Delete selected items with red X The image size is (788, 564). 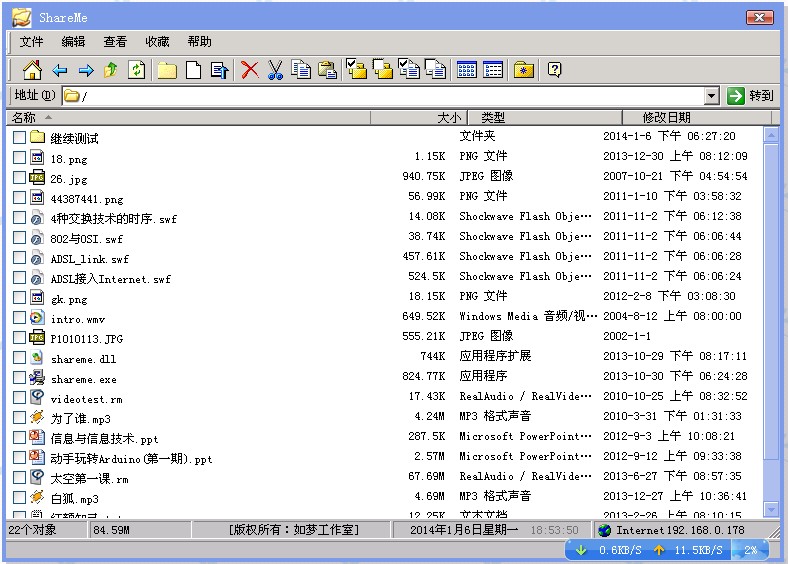tap(250, 70)
